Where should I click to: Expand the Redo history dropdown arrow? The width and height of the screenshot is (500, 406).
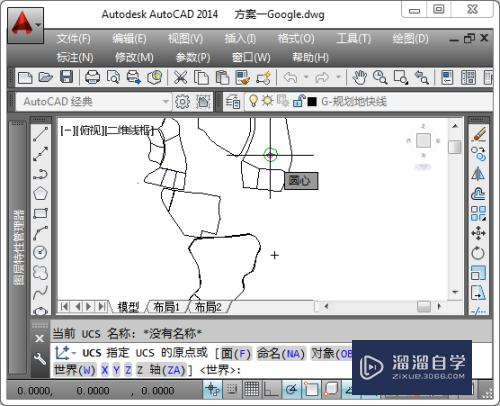[338, 78]
